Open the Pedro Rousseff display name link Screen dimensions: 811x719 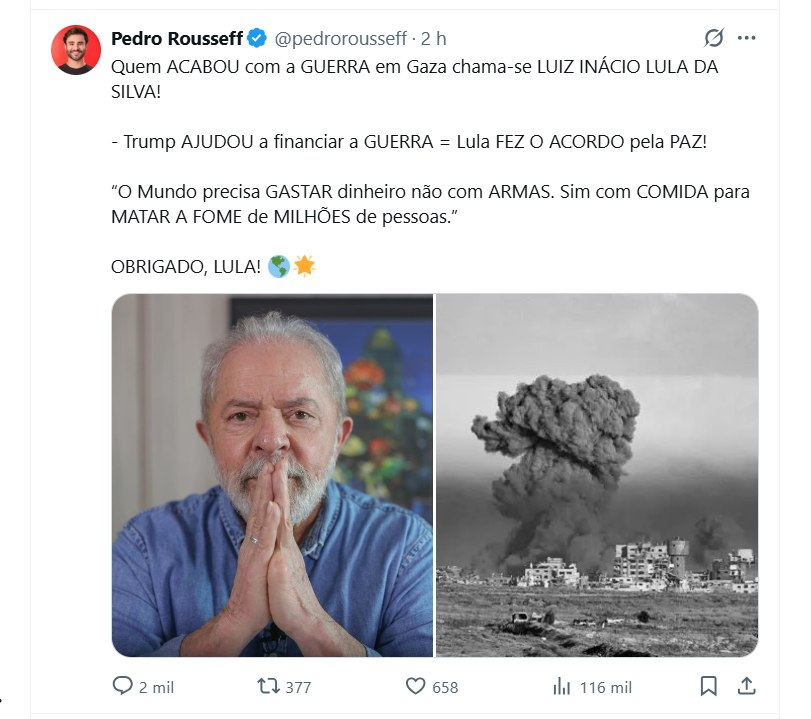tap(177, 38)
